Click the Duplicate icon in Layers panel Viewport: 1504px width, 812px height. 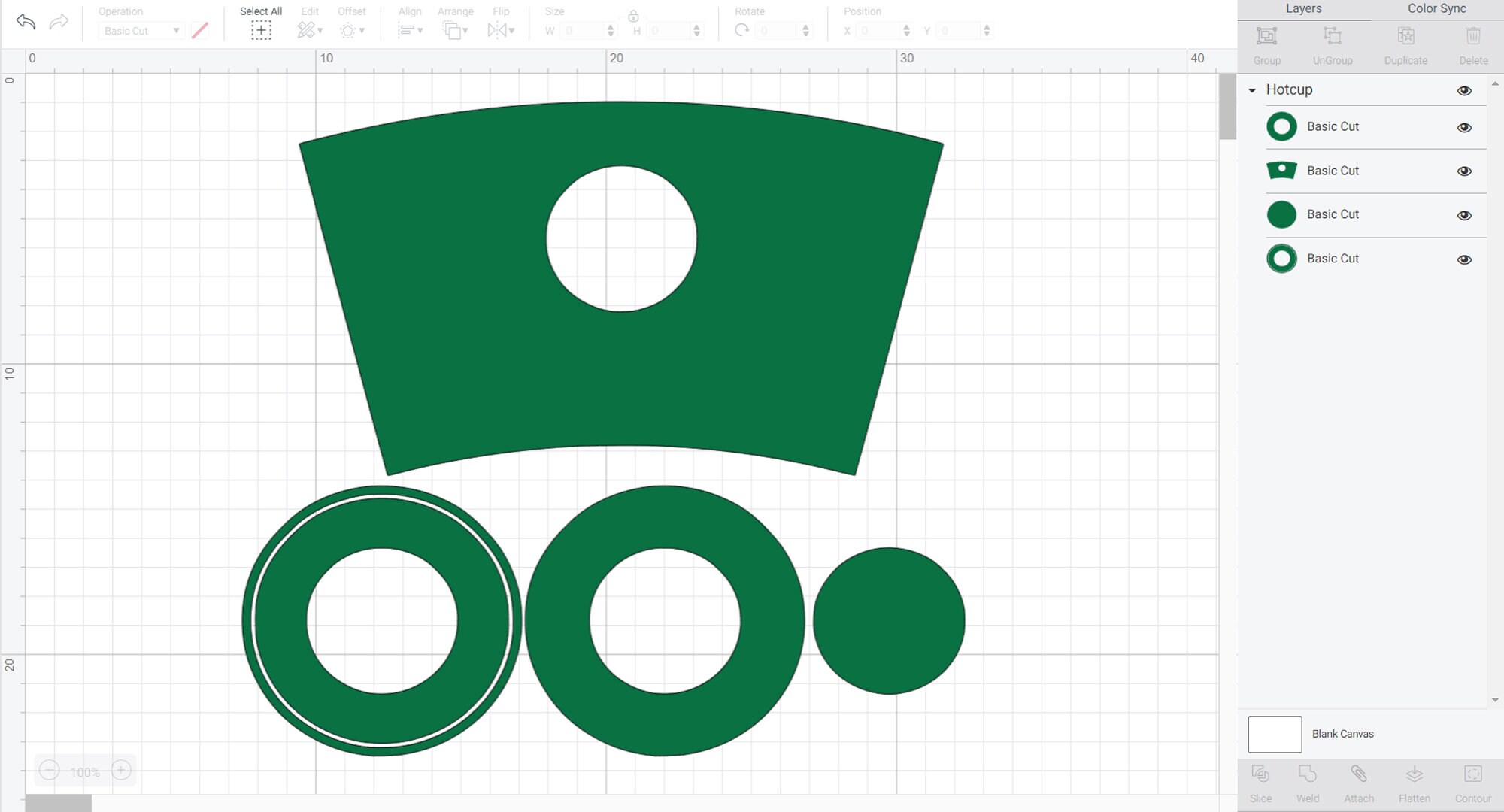coord(1405,36)
